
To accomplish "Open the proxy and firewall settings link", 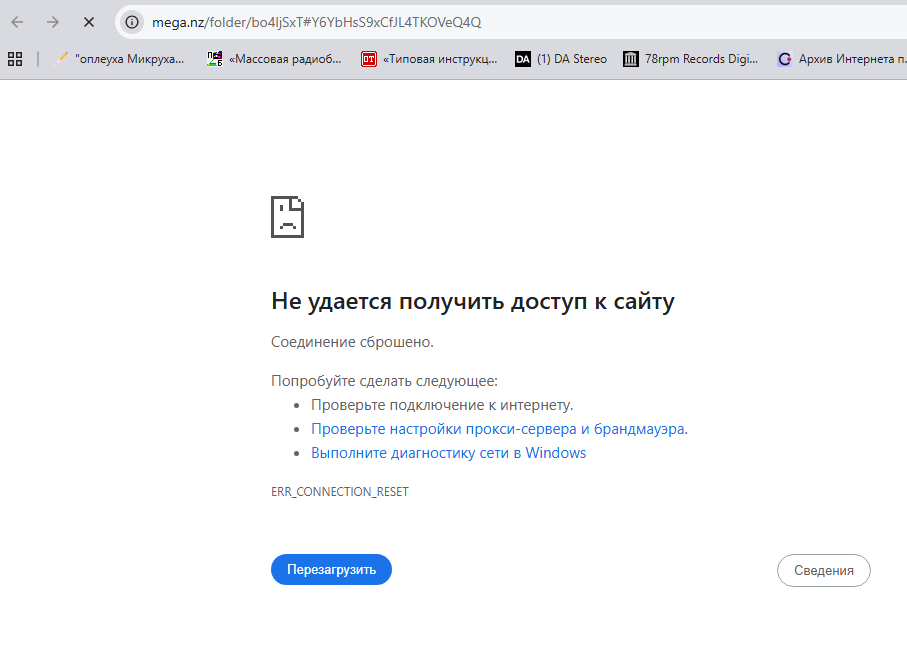I will point(496,428).
